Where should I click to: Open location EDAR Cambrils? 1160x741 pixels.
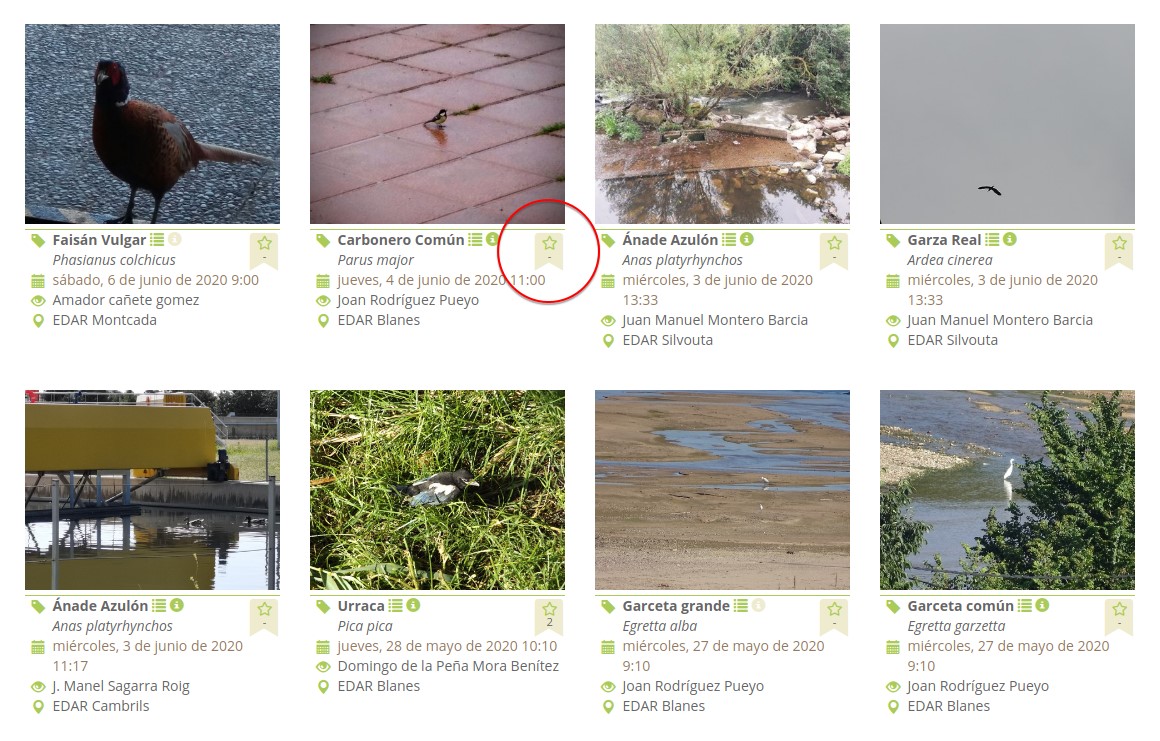pos(101,706)
